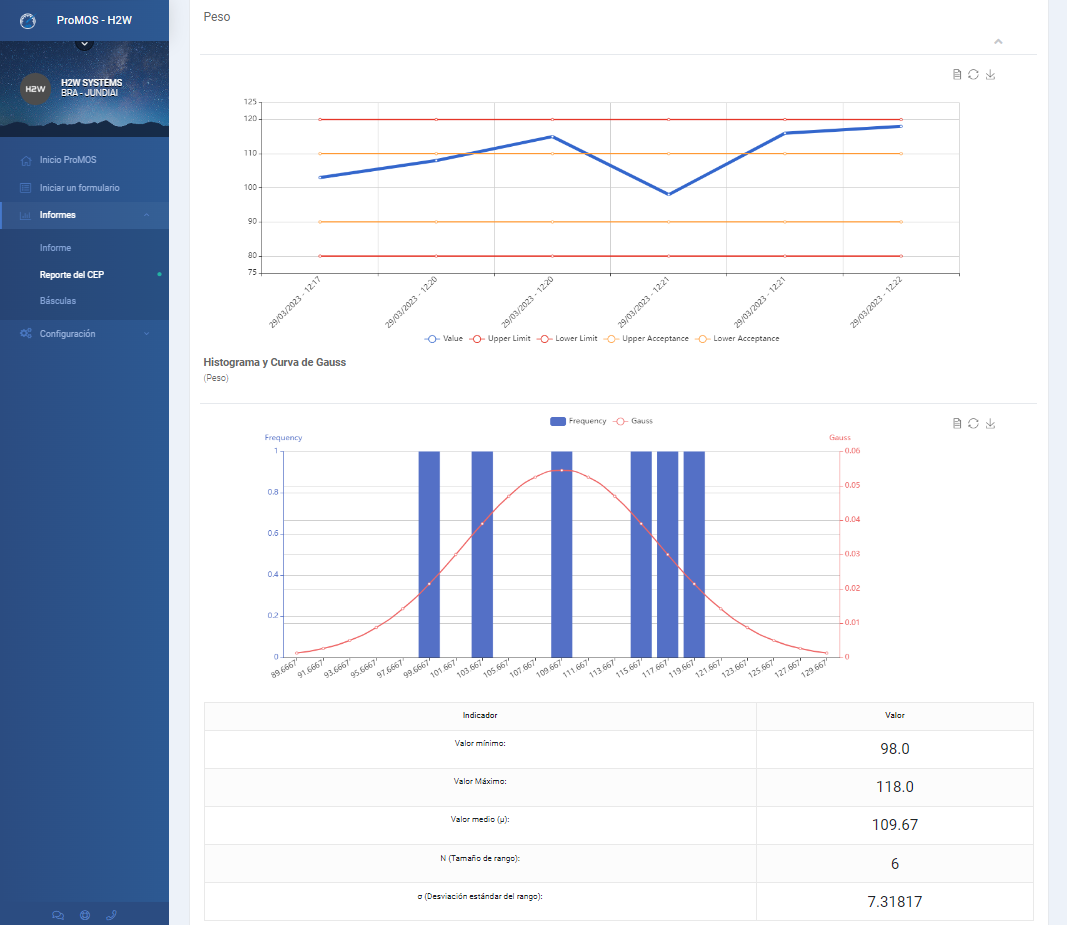Restore the Peso line chart view
Viewport: 1067px width, 925px height.
click(973, 75)
